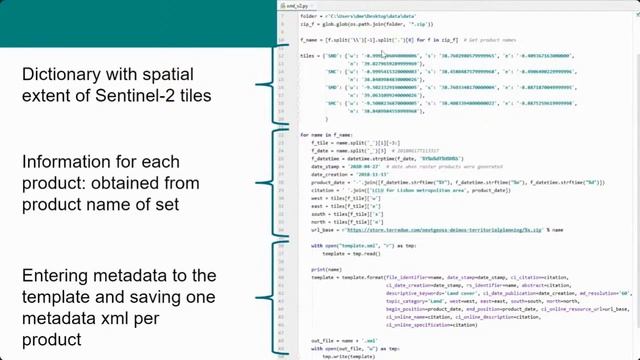Open the store.terradue.com URL in the url_base line
This screenshot has width=640, height=360.
[444, 230]
